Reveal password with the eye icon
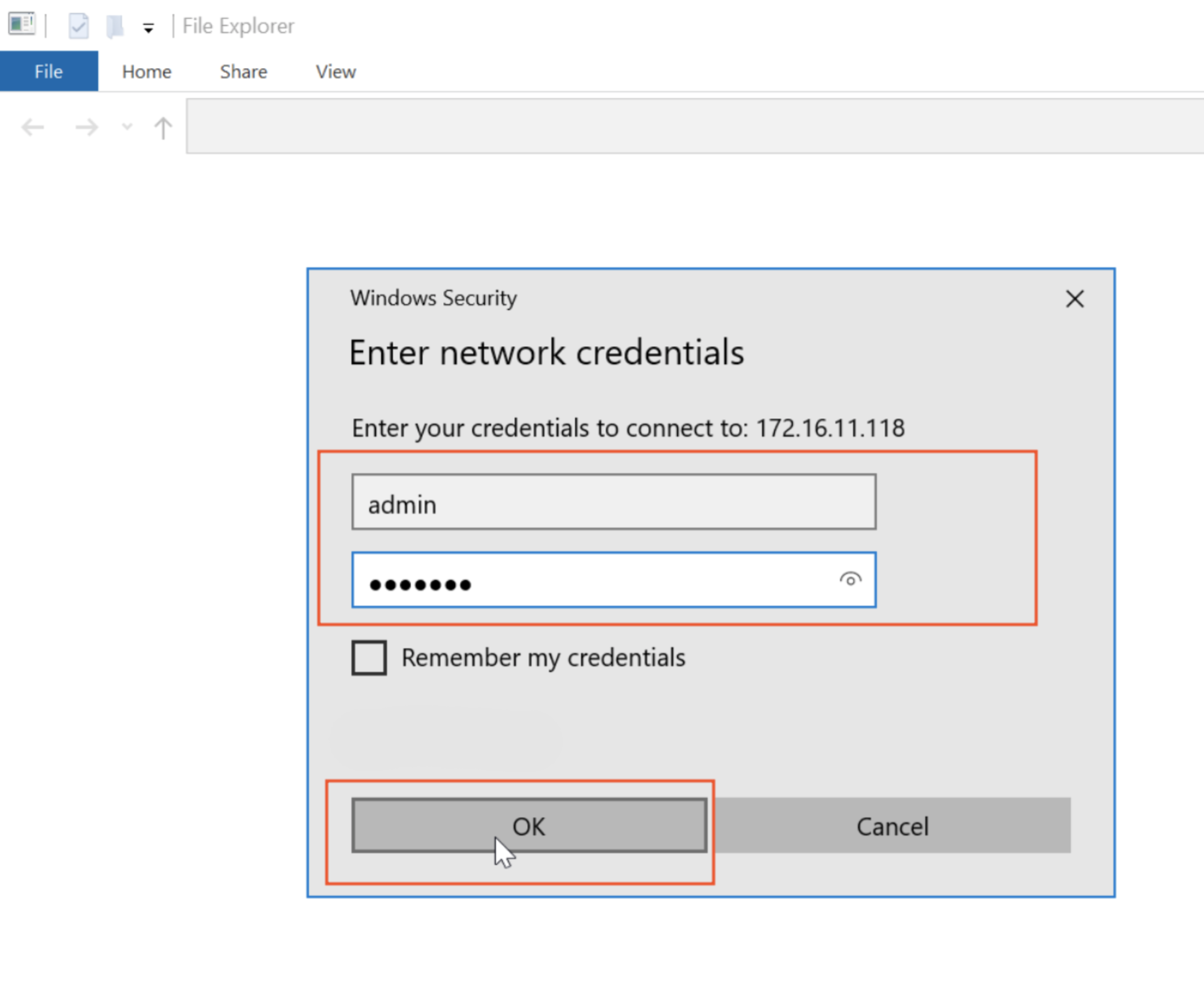 [x=850, y=579]
